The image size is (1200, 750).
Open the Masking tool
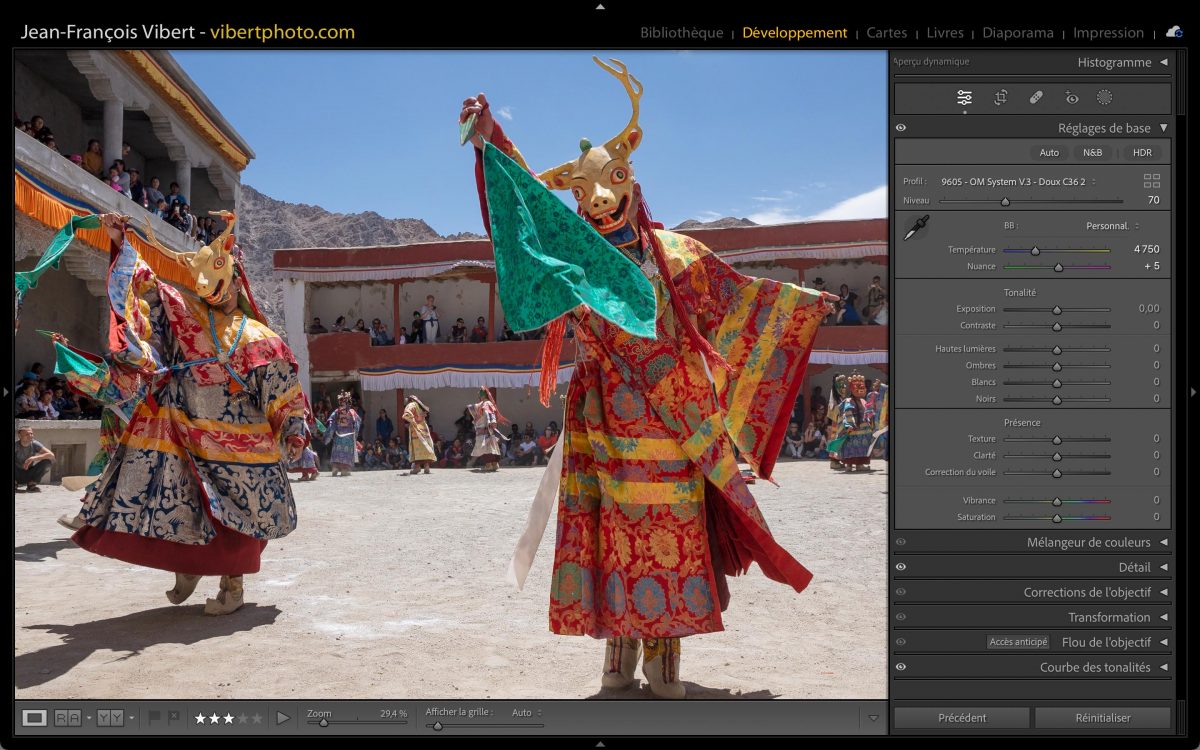coord(1105,98)
